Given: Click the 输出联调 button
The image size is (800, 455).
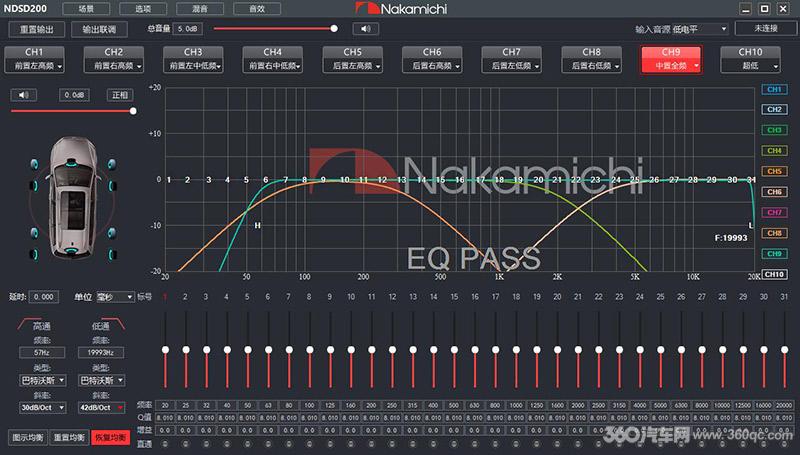Looking at the screenshot, I should [99, 29].
